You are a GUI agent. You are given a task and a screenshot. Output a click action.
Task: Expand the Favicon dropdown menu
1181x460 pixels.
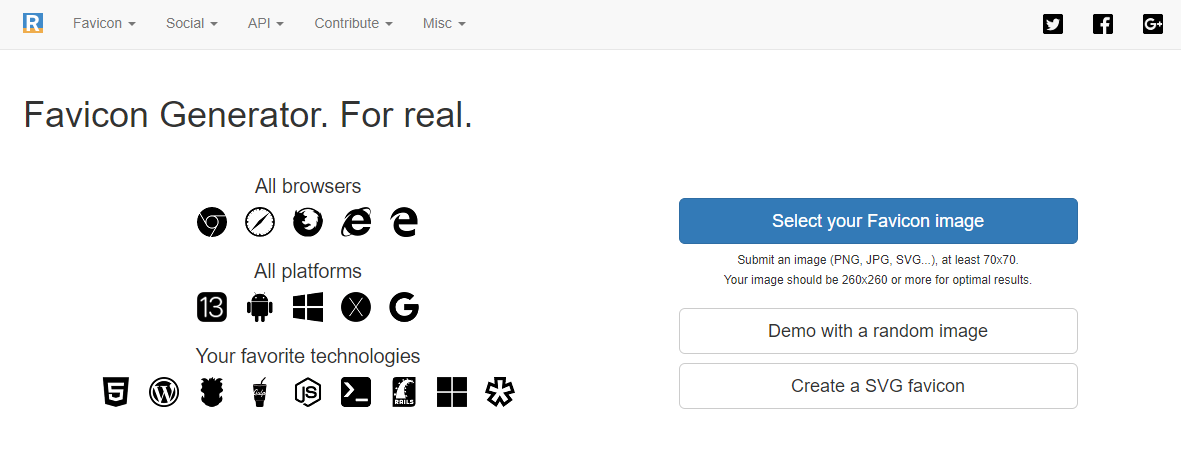[x=104, y=23]
